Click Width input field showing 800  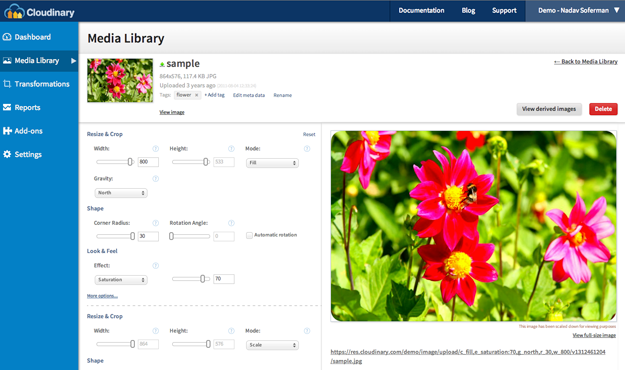coord(148,162)
